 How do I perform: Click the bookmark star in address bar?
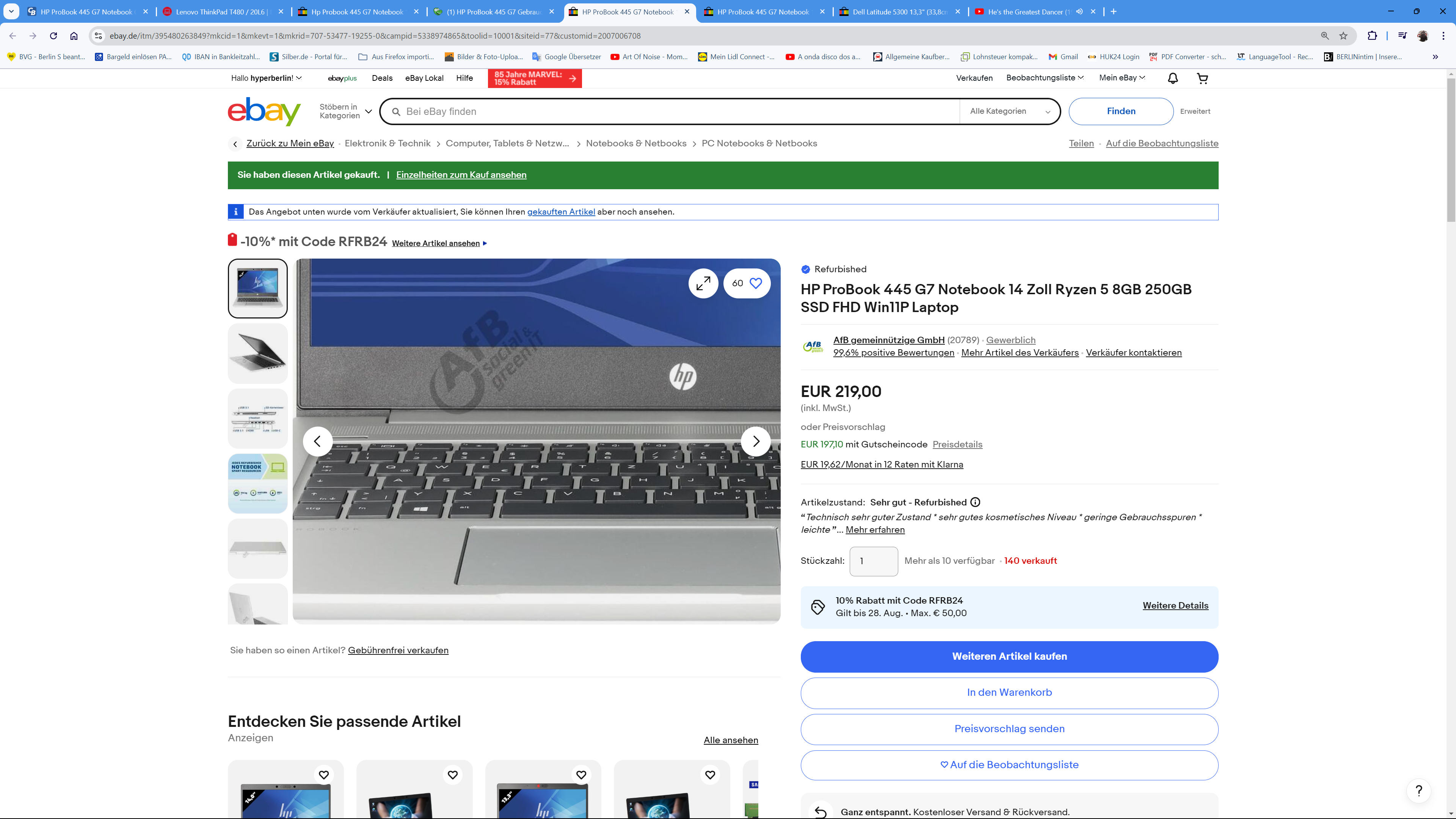click(x=1343, y=36)
